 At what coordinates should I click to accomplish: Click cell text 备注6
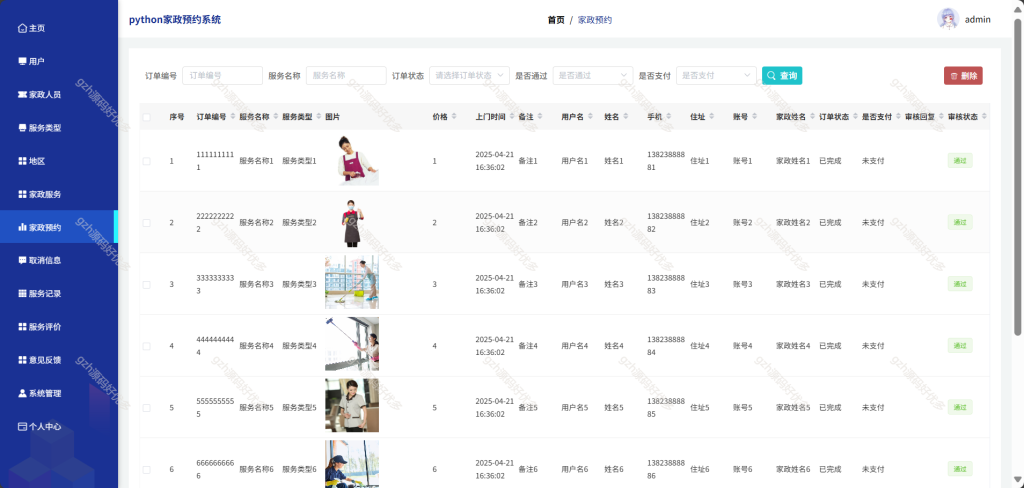point(528,469)
